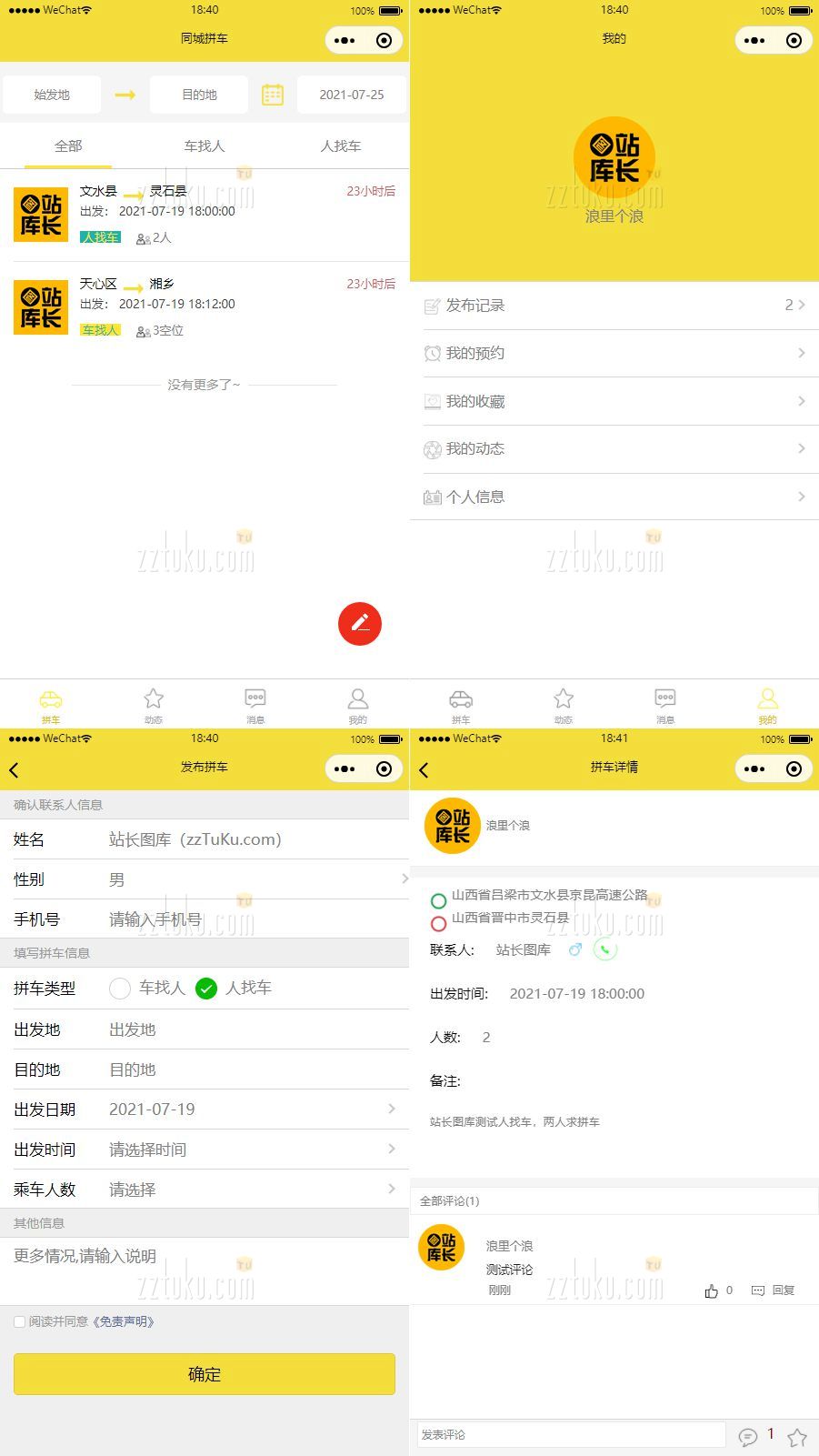Open 我的收藏 menu row
This screenshot has width=819, height=1456.
pos(614,401)
